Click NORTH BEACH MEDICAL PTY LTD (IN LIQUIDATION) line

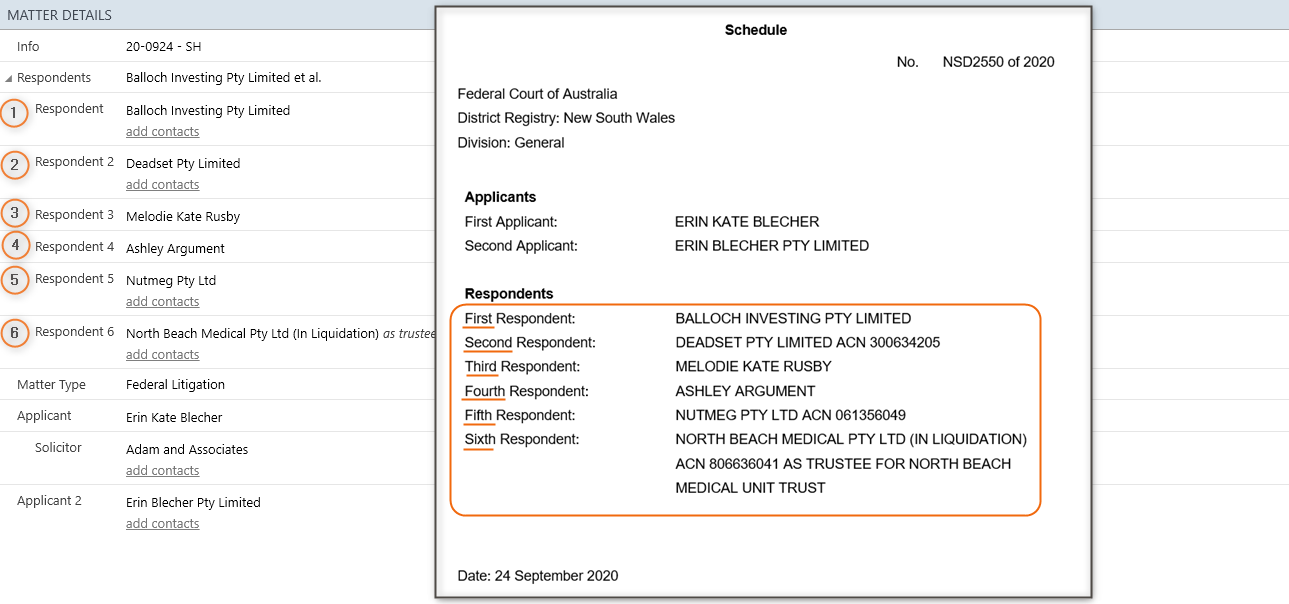coord(851,439)
